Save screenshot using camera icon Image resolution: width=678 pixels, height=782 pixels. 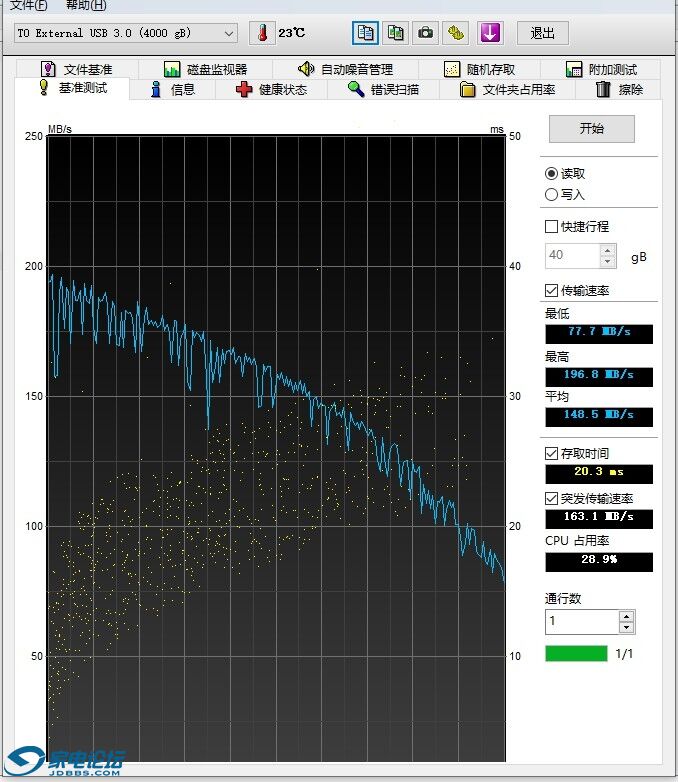(426, 33)
